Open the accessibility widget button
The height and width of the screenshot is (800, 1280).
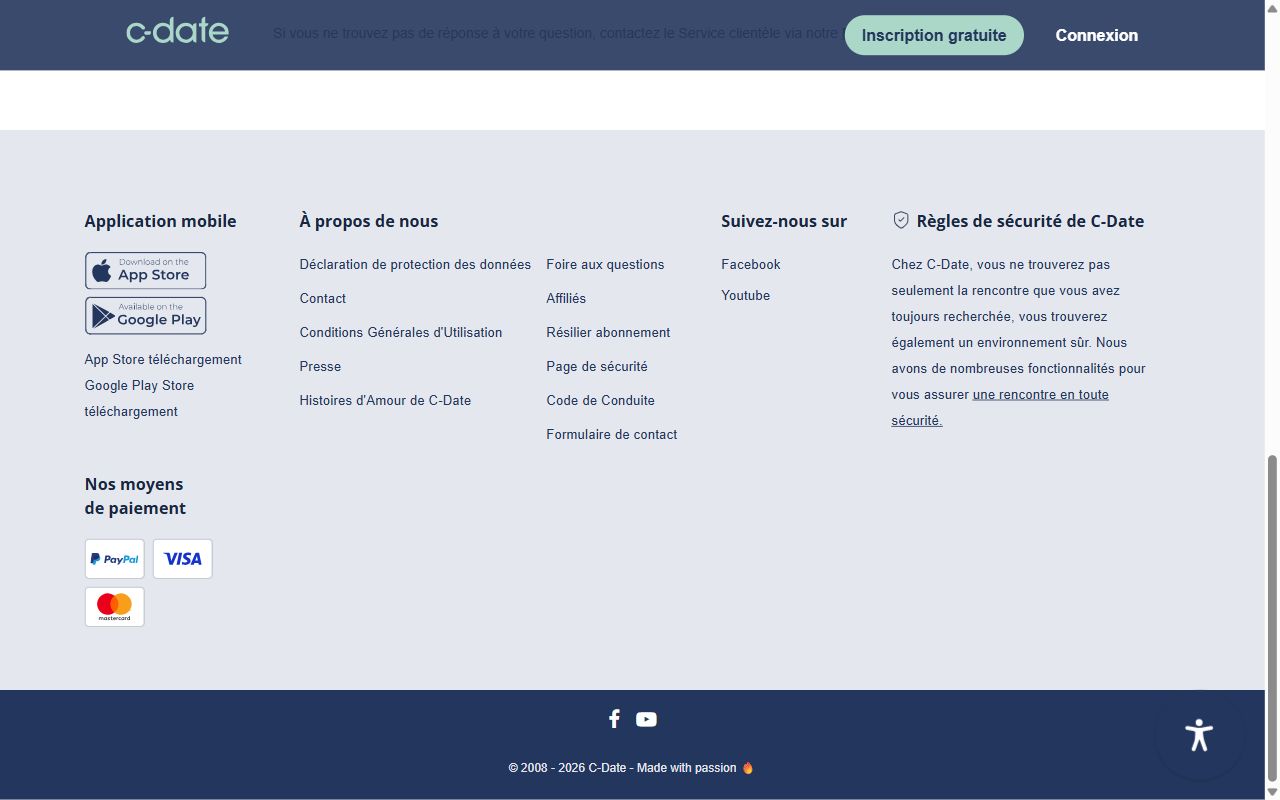(1199, 736)
